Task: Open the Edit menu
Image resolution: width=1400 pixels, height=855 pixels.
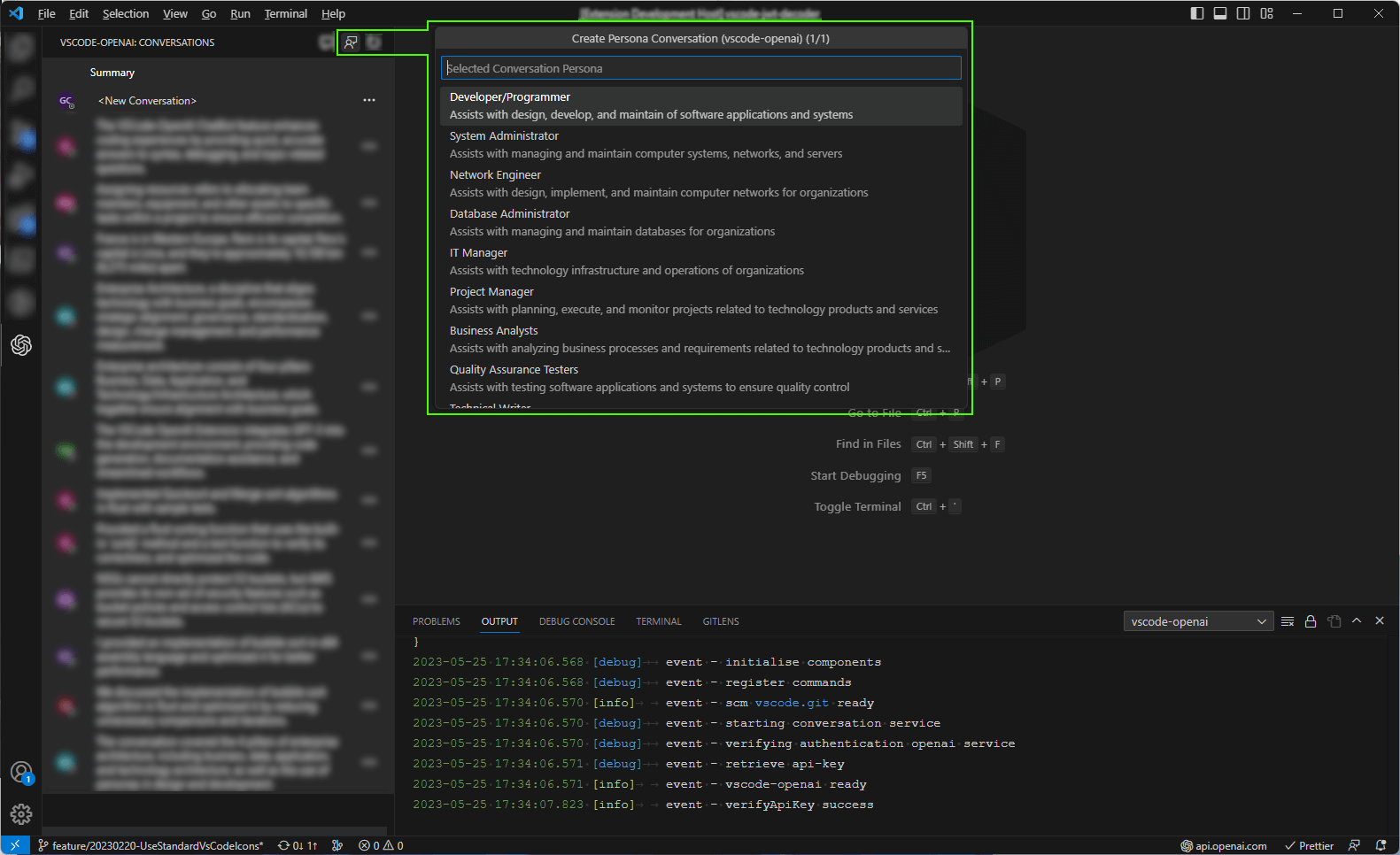Action: click(79, 13)
